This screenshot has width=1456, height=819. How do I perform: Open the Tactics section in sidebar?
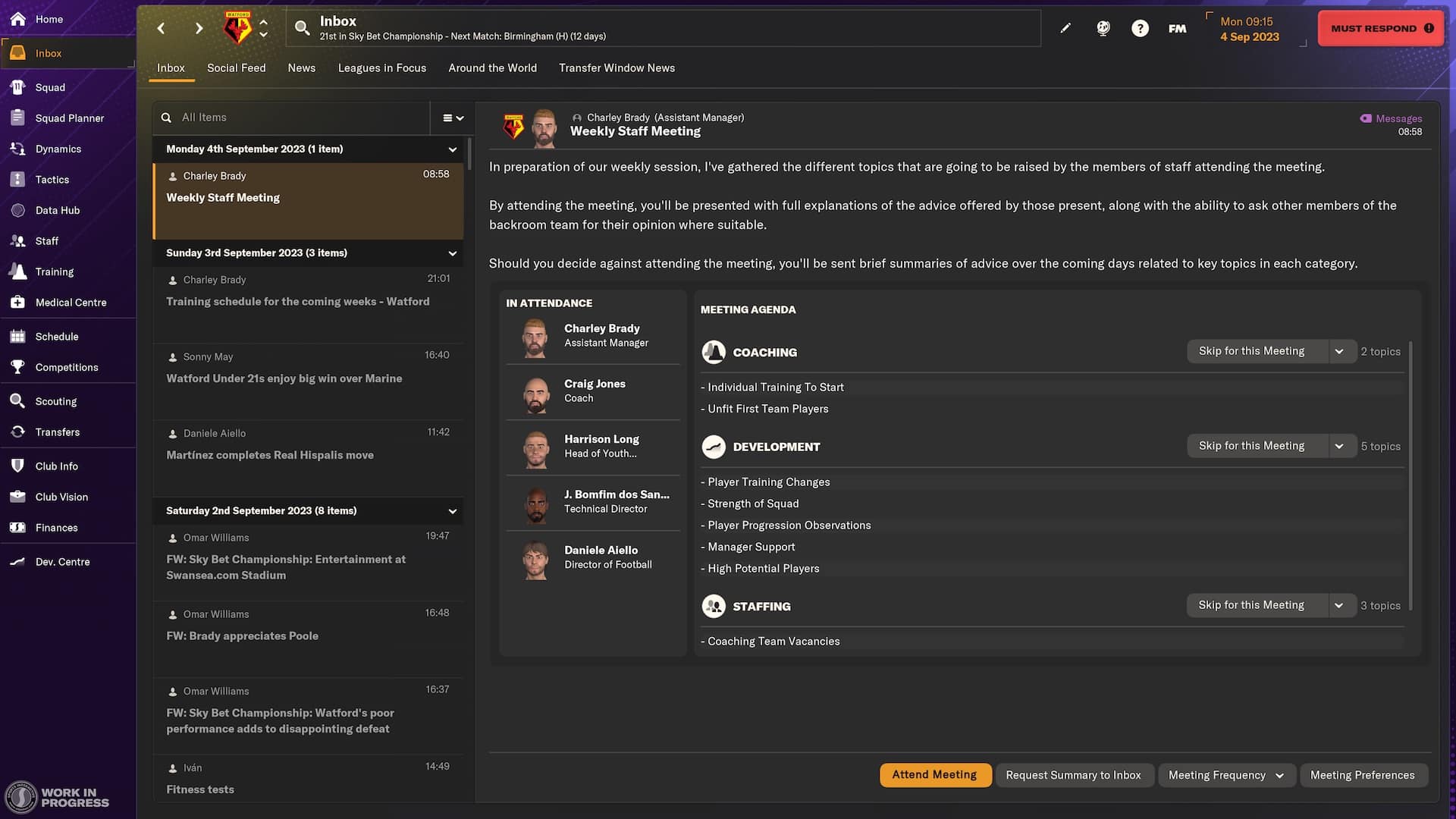click(51, 180)
